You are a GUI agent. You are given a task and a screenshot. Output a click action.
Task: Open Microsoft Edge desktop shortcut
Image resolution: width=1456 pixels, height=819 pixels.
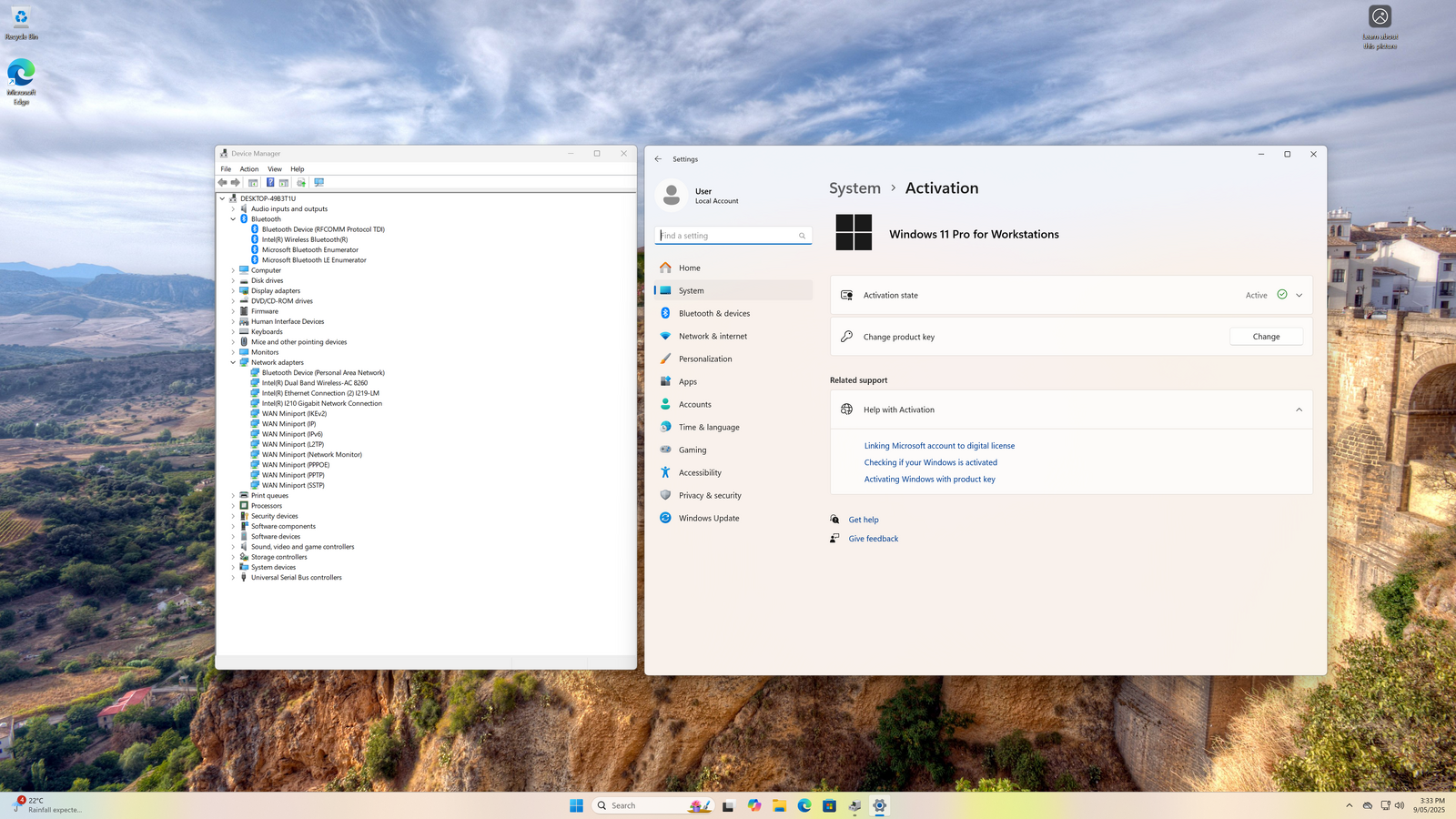coord(21,82)
